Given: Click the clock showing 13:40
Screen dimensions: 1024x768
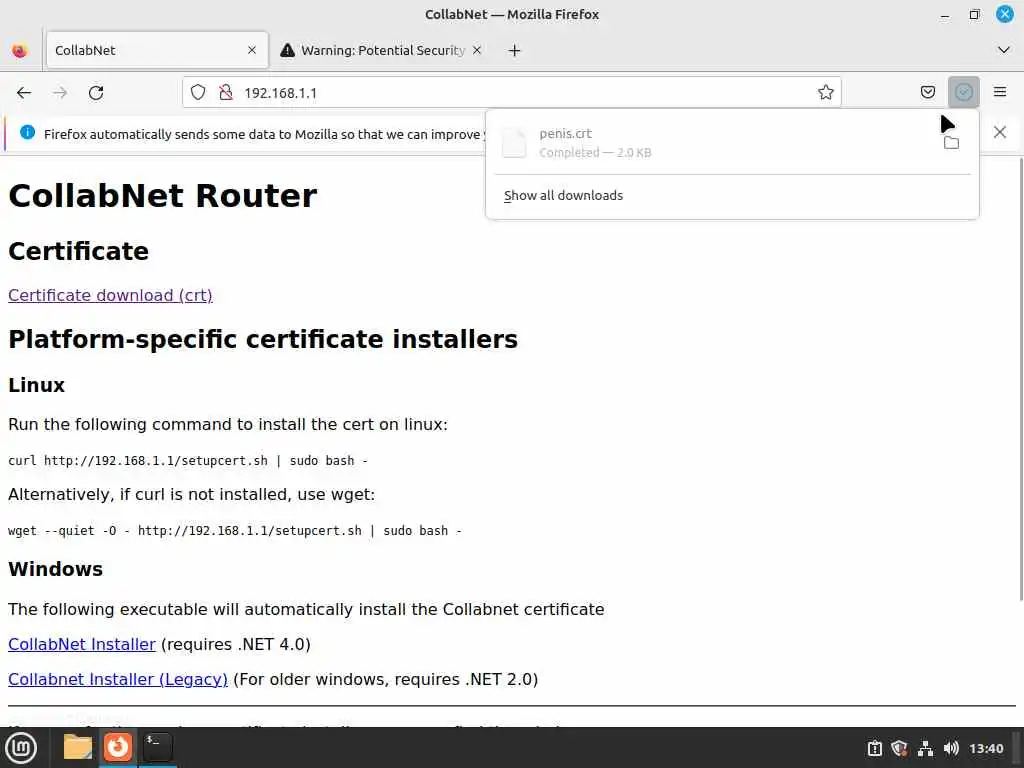Looking at the screenshot, I should (x=985, y=748).
